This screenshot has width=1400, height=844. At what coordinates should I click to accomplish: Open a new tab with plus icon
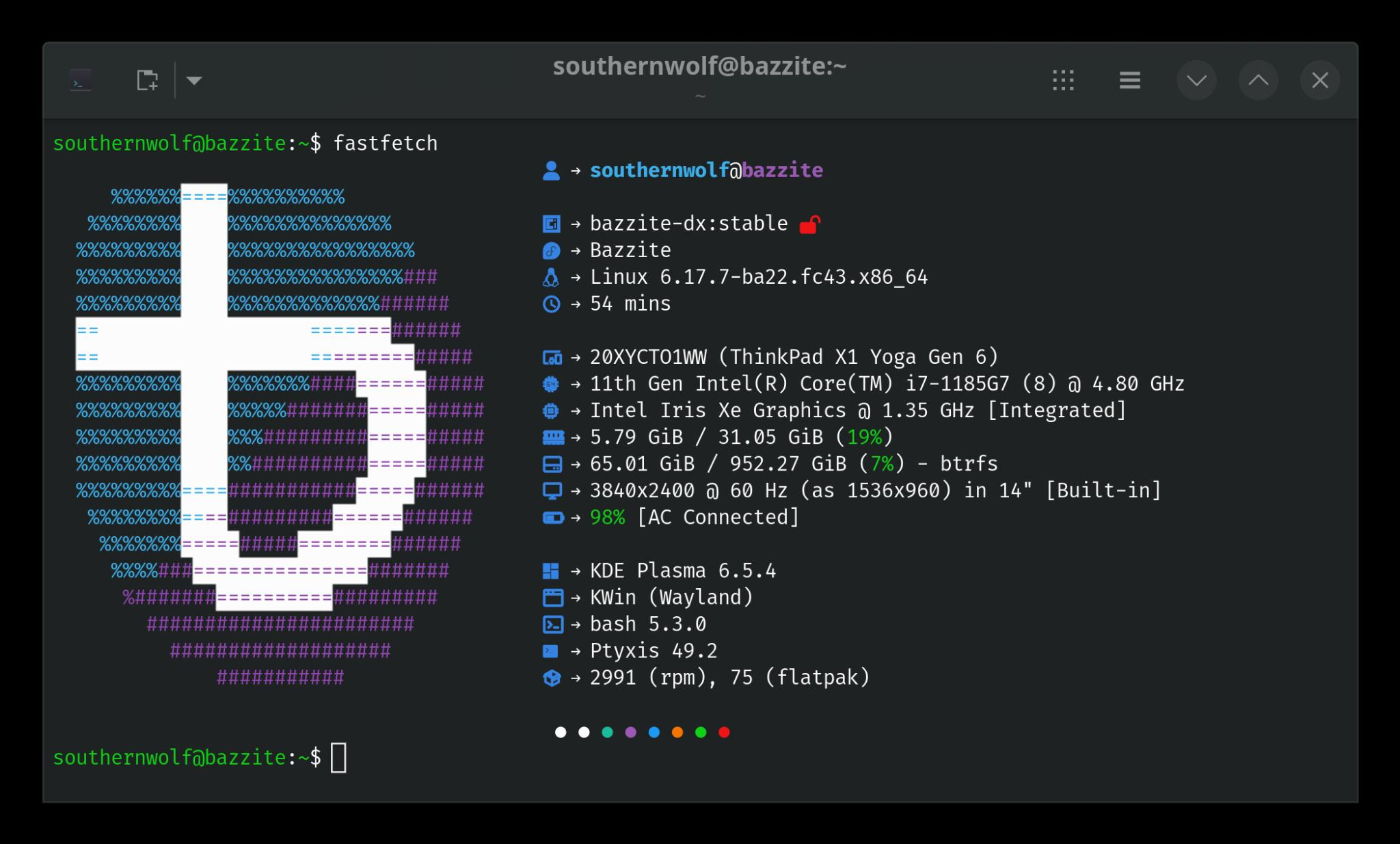147,81
